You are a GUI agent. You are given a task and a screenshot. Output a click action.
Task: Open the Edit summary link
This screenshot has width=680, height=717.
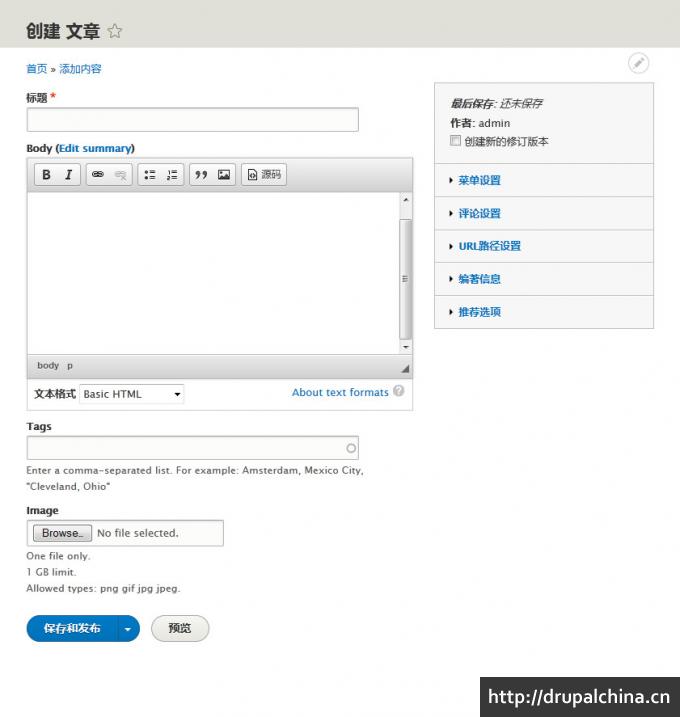[96, 148]
